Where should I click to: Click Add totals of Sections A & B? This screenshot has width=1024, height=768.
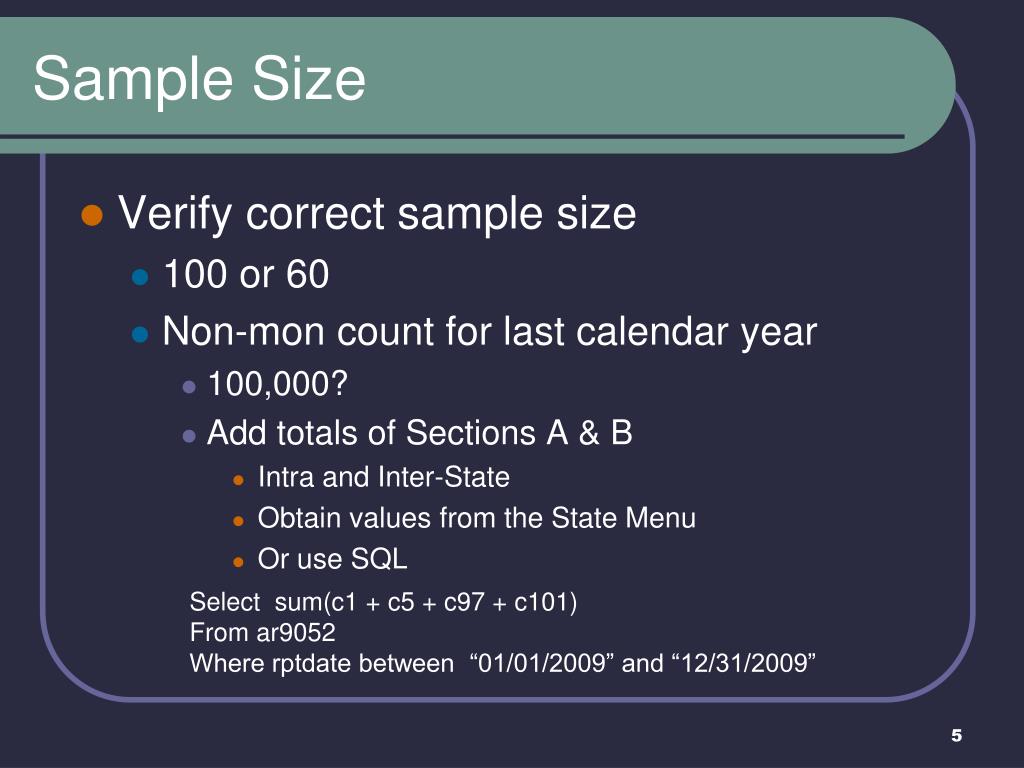tap(419, 432)
